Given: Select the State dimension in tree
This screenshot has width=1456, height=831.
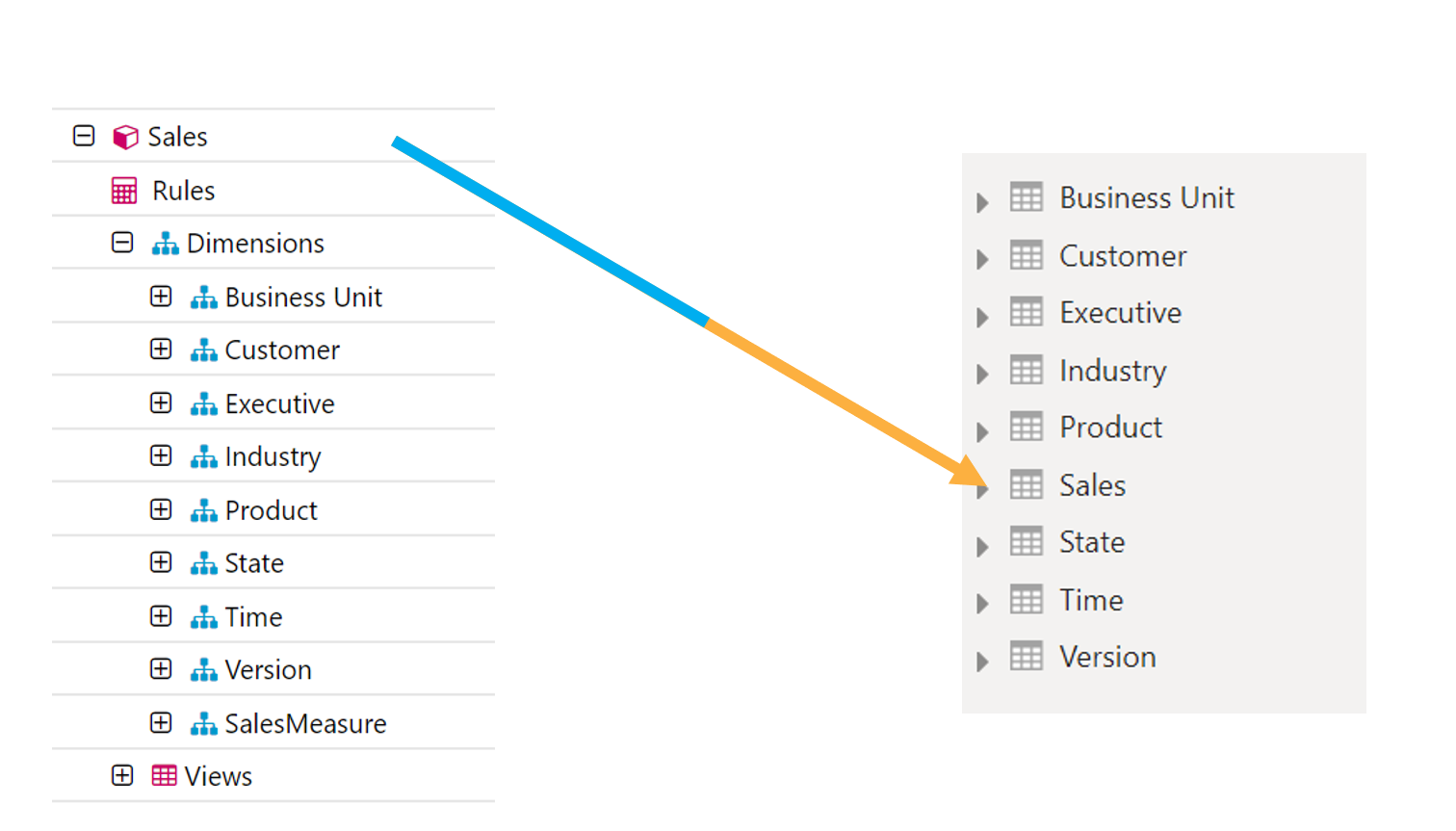Looking at the screenshot, I should pos(254,563).
